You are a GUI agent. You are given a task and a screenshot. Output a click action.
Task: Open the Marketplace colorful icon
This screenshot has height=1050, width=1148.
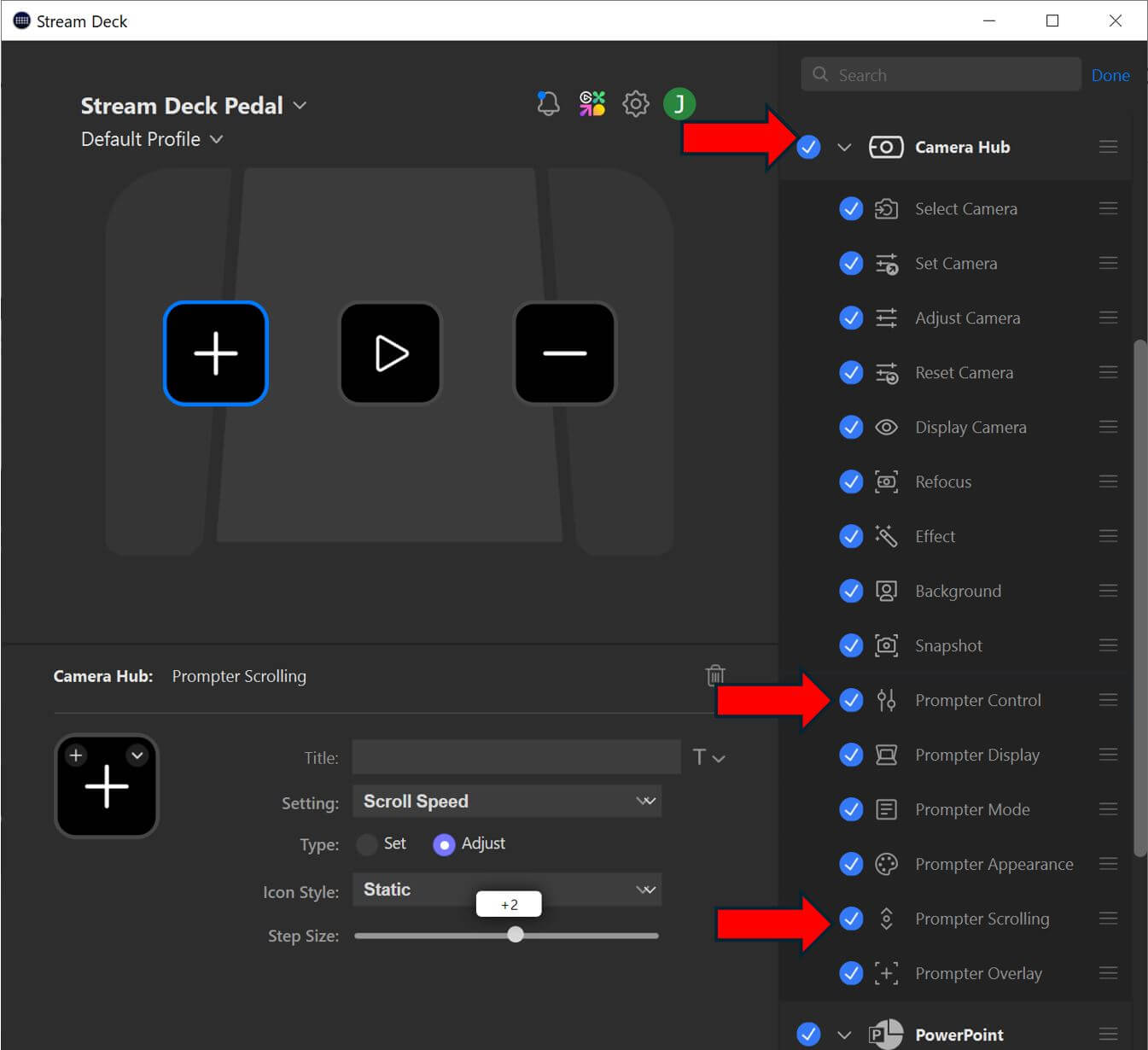pyautogui.click(x=591, y=104)
